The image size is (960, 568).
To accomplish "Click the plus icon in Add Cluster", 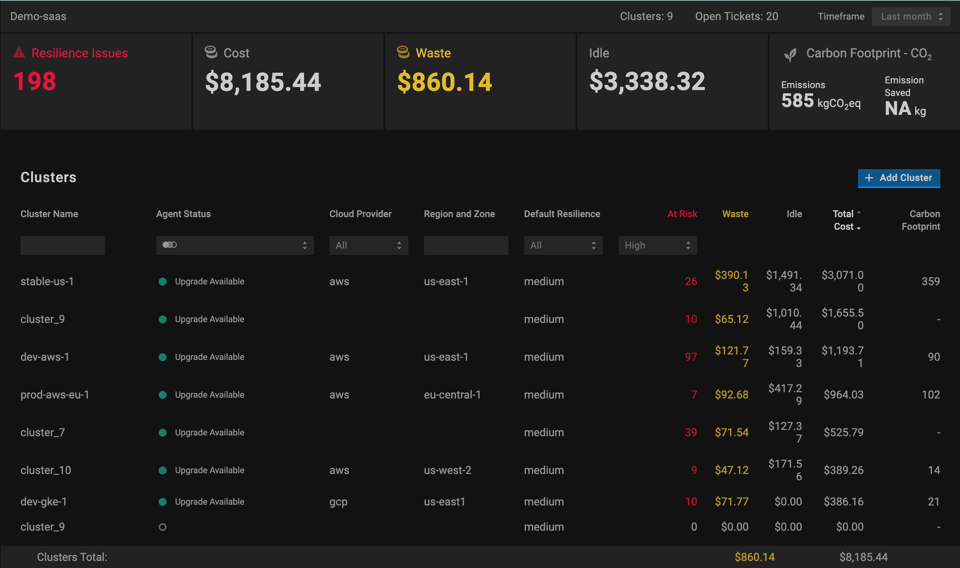I will tap(869, 178).
